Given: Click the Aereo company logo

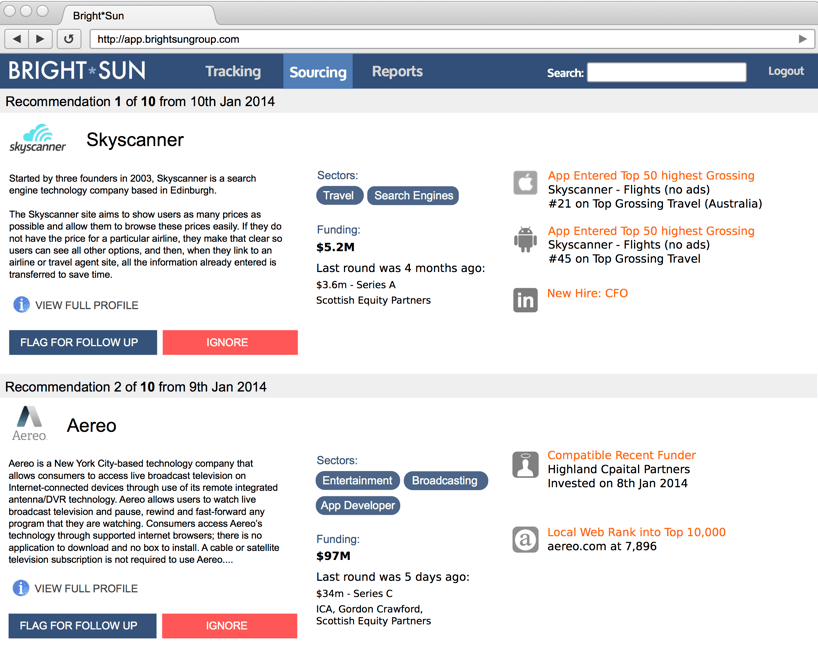Looking at the screenshot, I should coord(29,424).
